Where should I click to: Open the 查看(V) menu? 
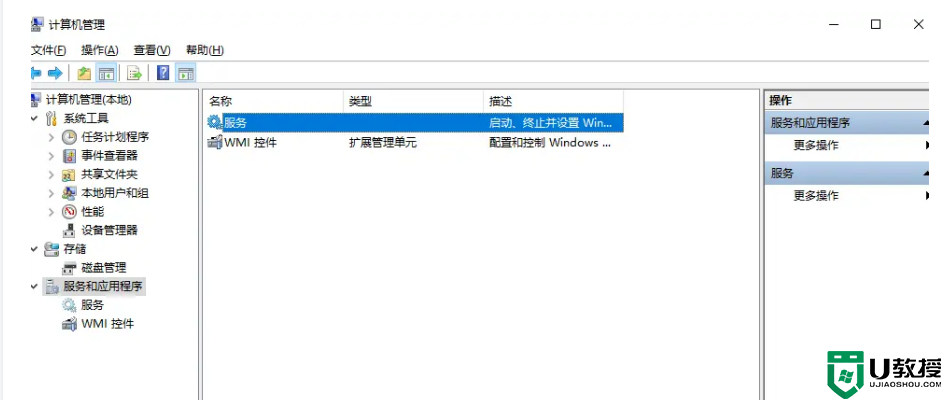pos(152,50)
